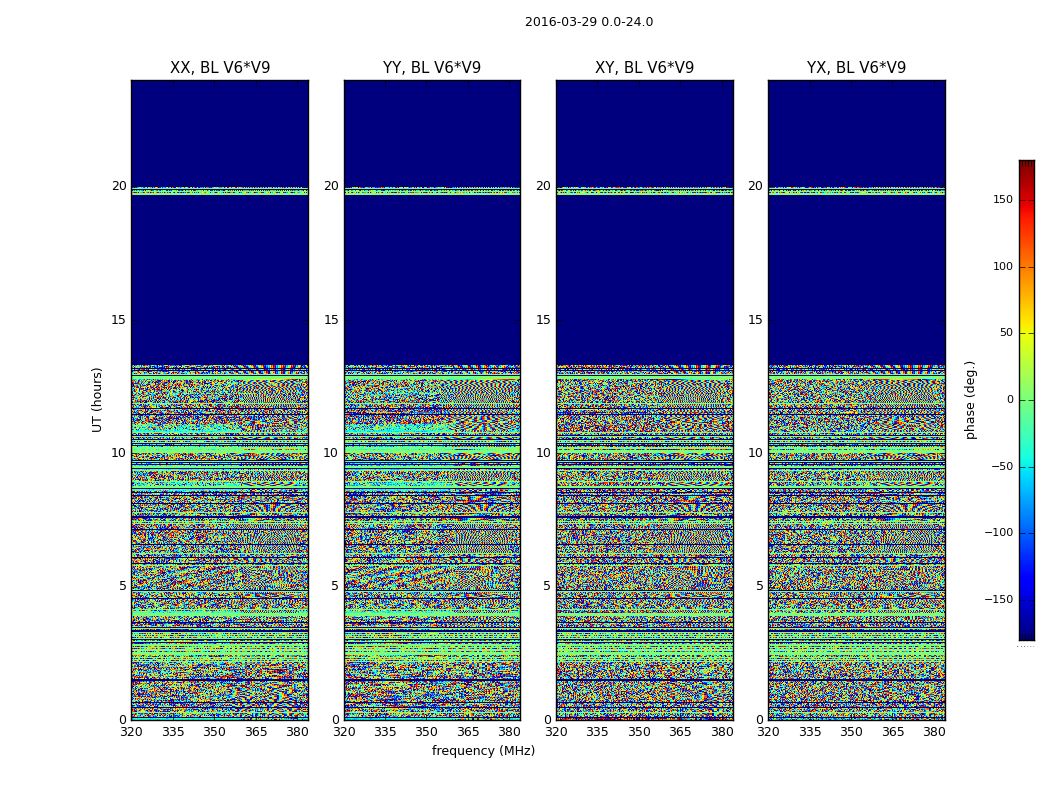The image size is (1050, 800).
Task: Click the XY panel spectrogram image
Action: pyautogui.click(x=645, y=400)
